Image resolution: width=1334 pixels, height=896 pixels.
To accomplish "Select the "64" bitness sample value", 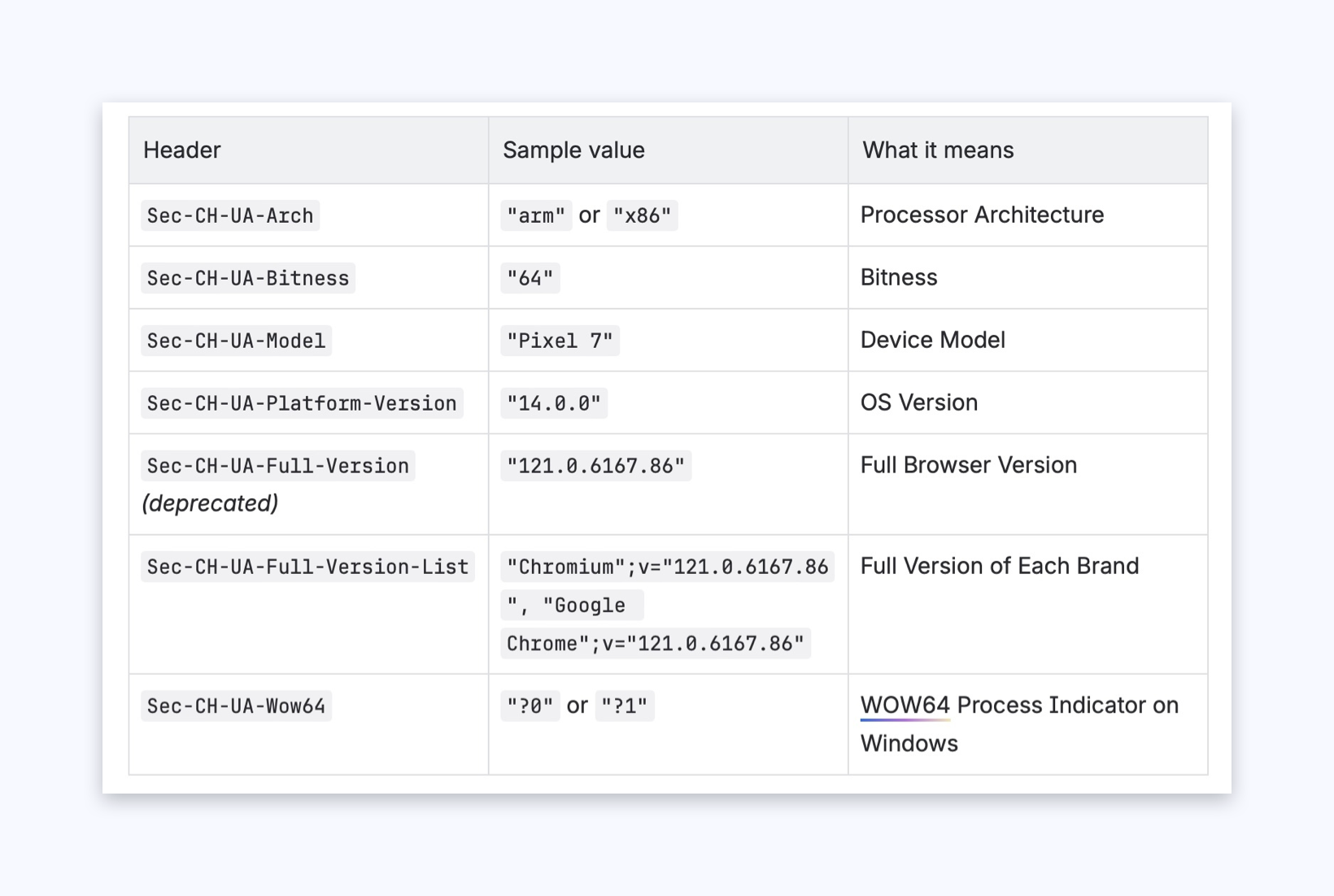I will (530, 278).
